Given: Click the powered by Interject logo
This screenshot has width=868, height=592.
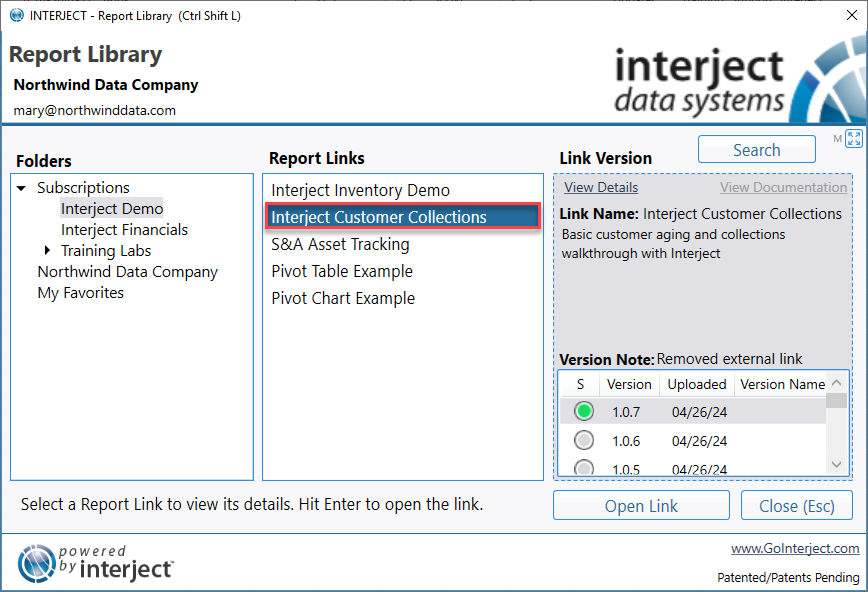Looking at the screenshot, I should (x=95, y=563).
